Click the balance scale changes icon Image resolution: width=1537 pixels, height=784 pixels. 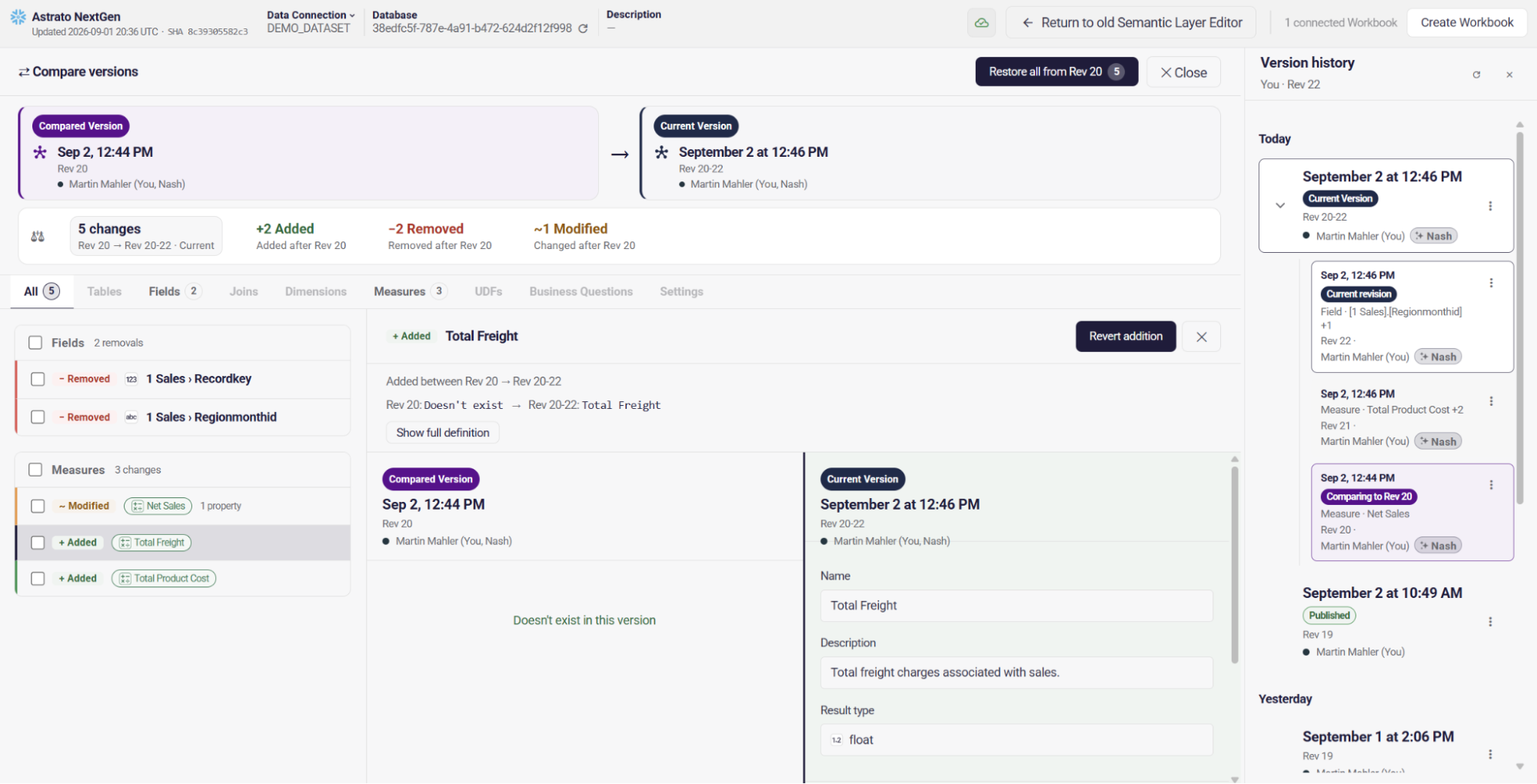click(38, 237)
